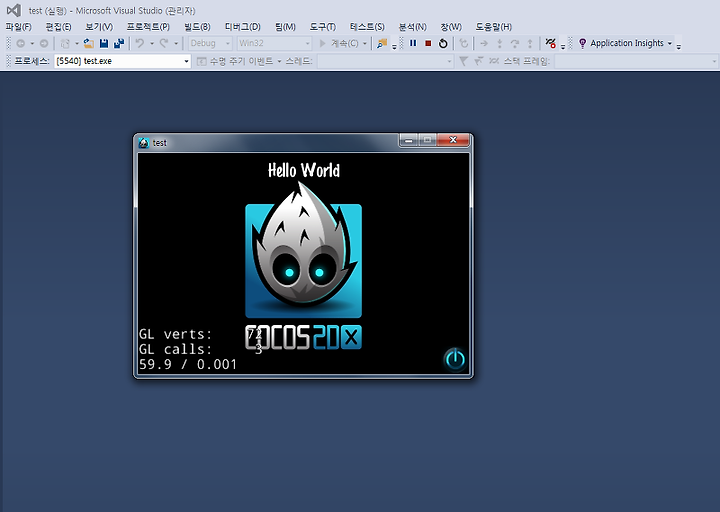Click the cocos2d-x logo image in test window
720x512 pixels.
click(304, 265)
